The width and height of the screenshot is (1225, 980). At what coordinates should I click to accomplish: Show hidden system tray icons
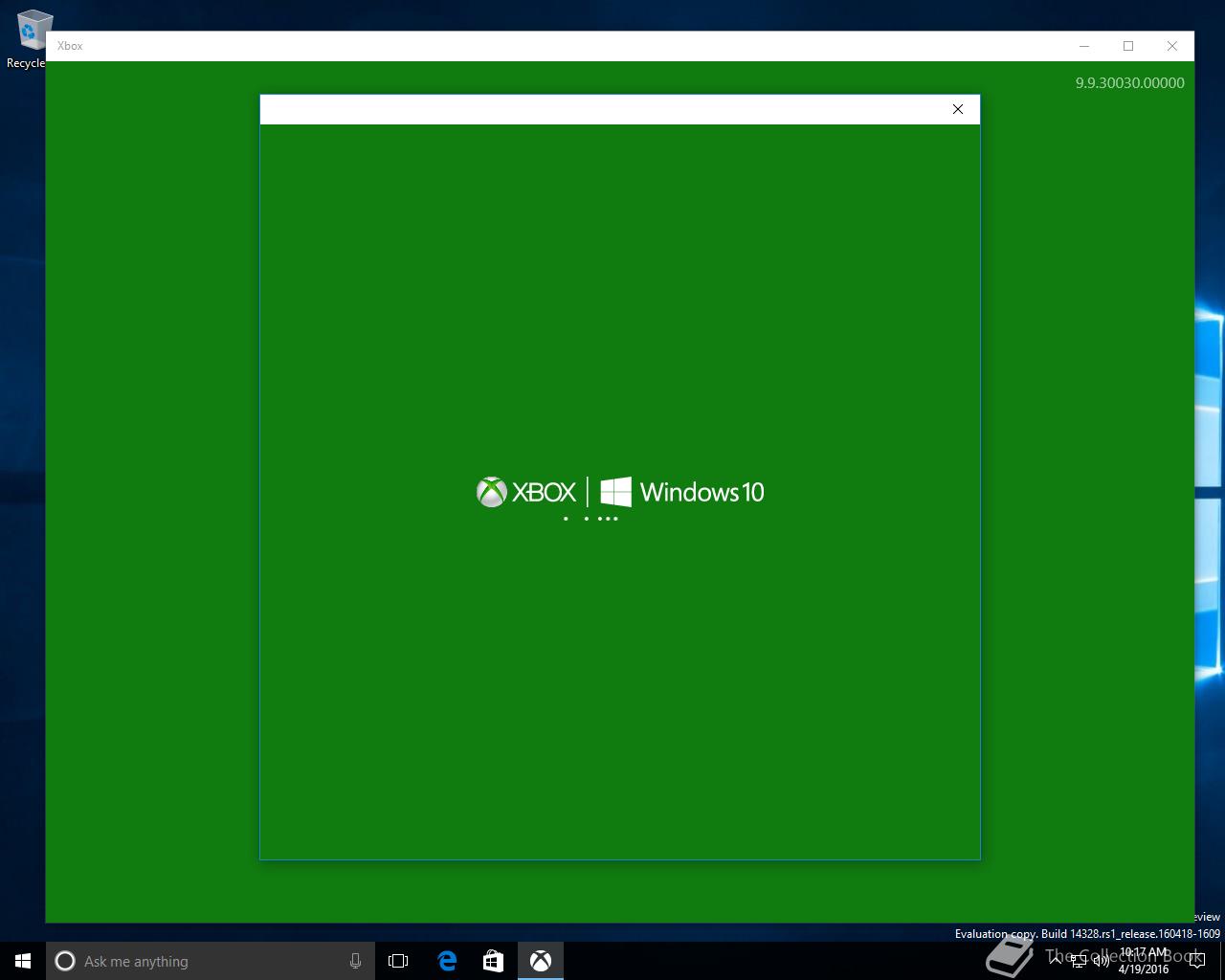click(x=1056, y=961)
